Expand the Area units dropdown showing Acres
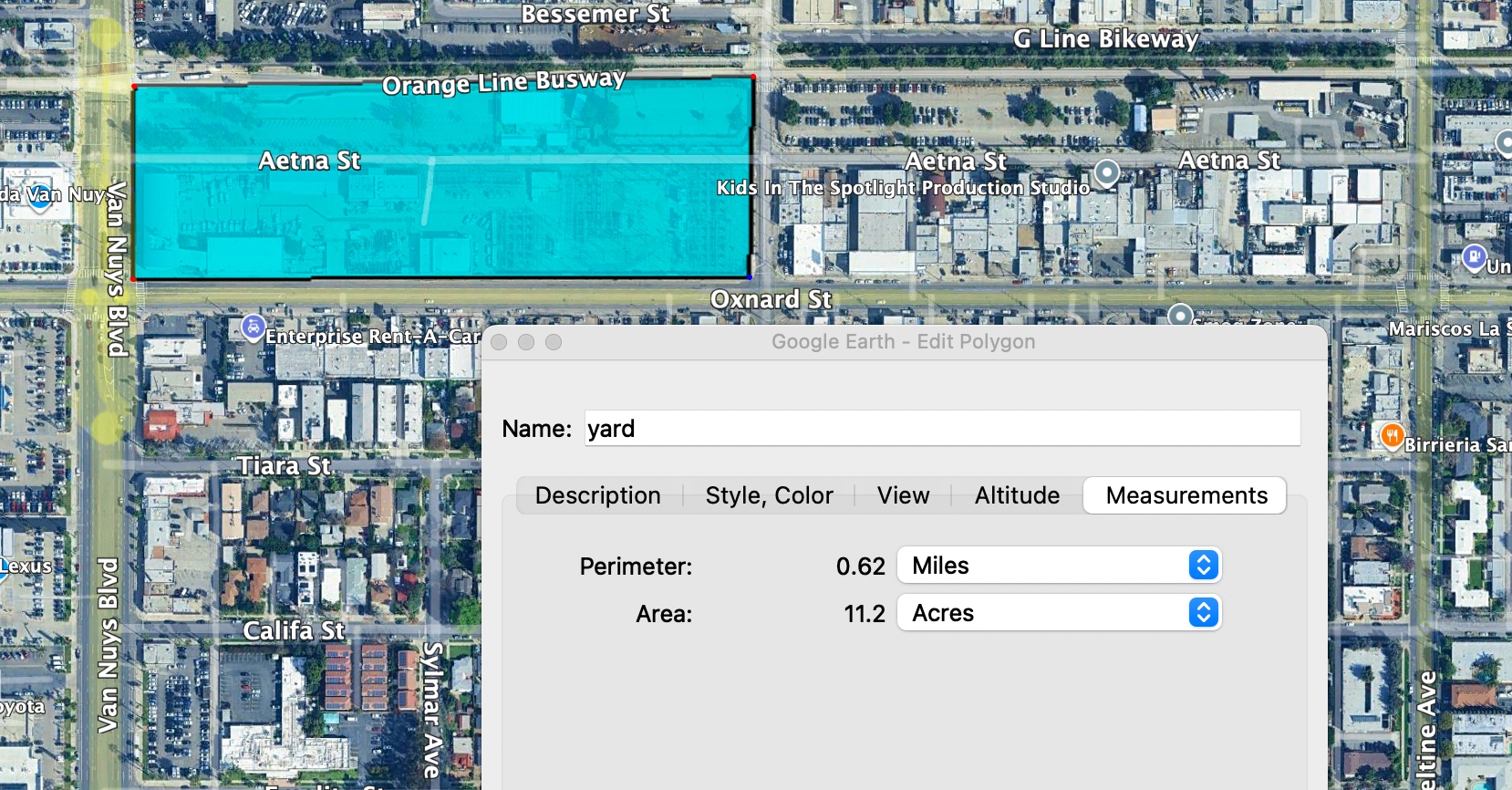Image resolution: width=1512 pixels, height=790 pixels. point(1059,613)
